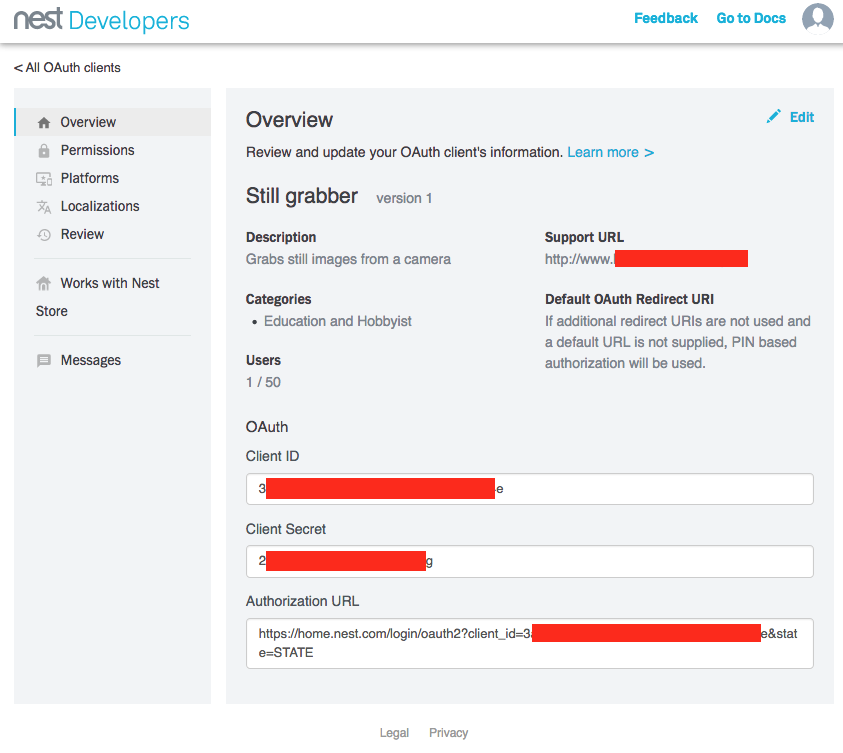
Task: Open the Privacy footer link
Action: click(x=448, y=733)
